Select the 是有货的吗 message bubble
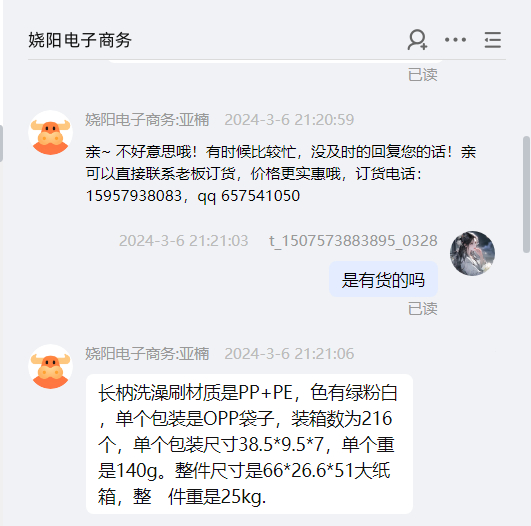The height and width of the screenshot is (526, 531). [x=383, y=279]
